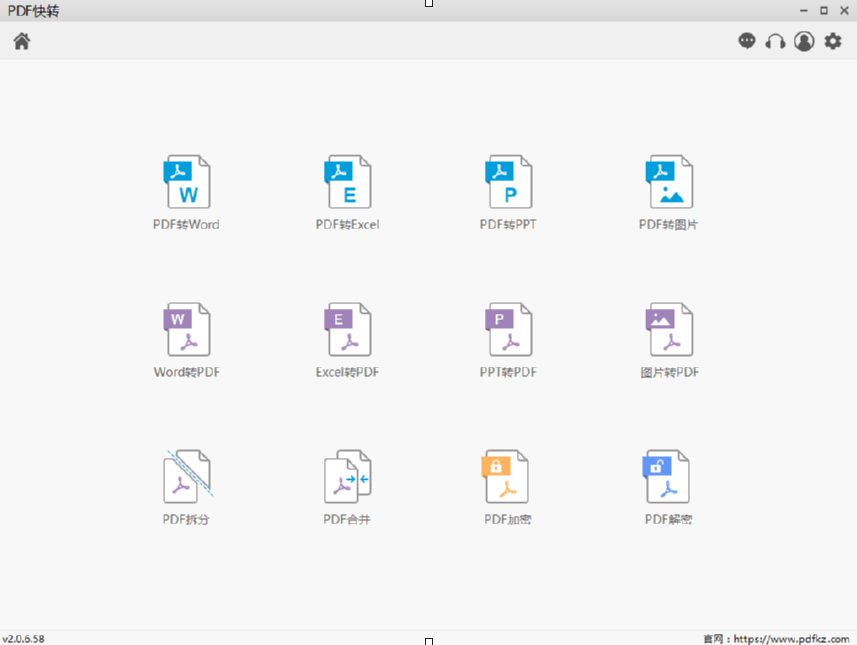Viewport: 857px width, 645px height.
Task: Open the settings gear icon
Action: tap(833, 41)
